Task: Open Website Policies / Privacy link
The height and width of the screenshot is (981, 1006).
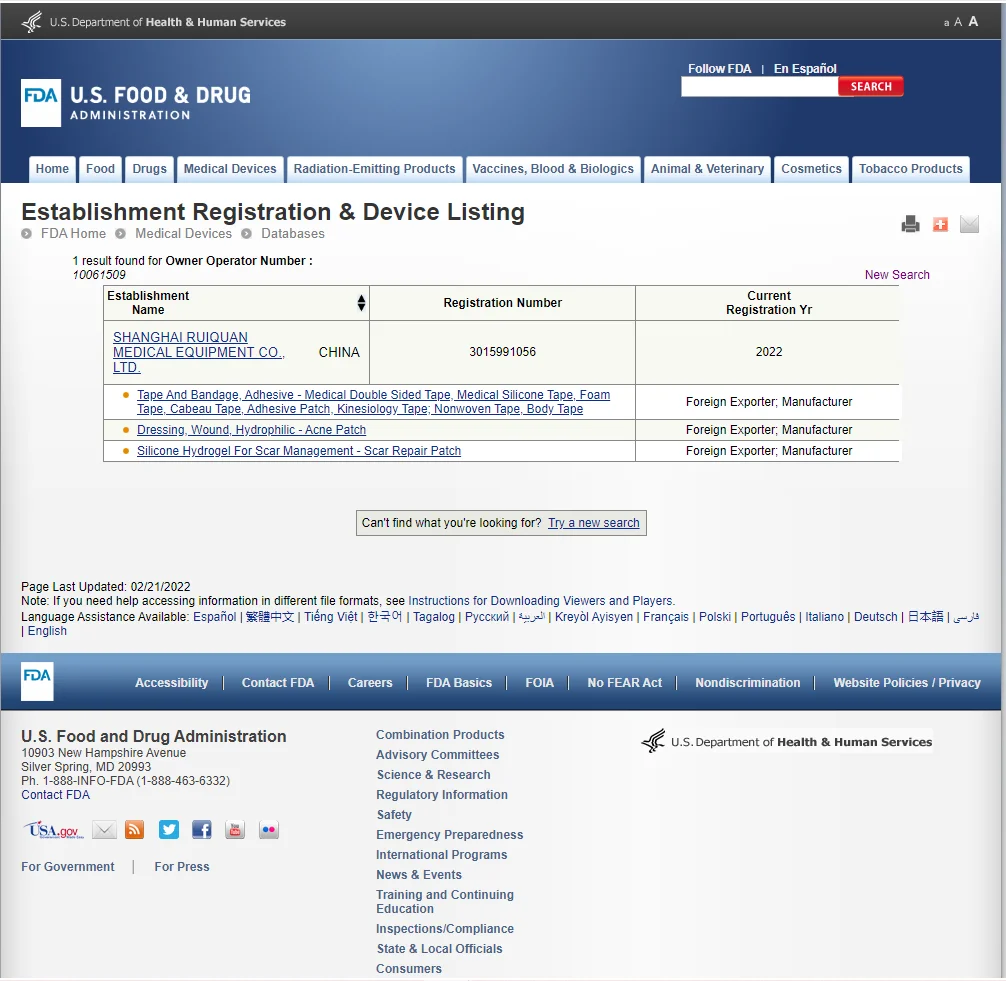Action: [907, 683]
